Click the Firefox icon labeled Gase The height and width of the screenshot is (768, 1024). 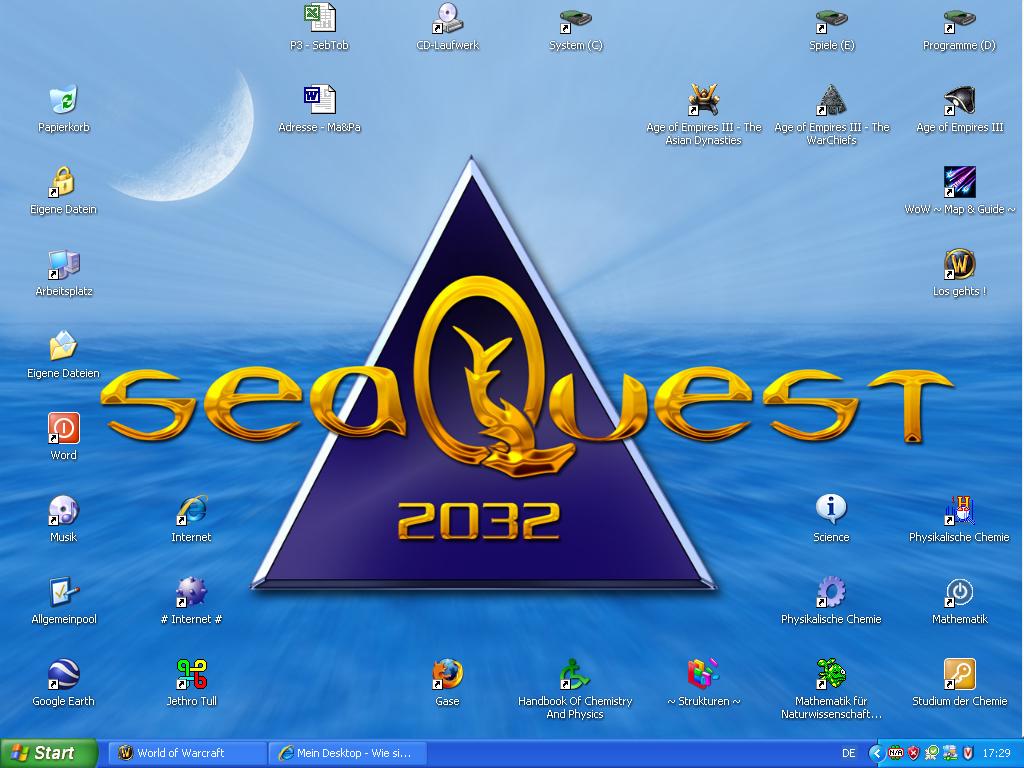(x=447, y=675)
